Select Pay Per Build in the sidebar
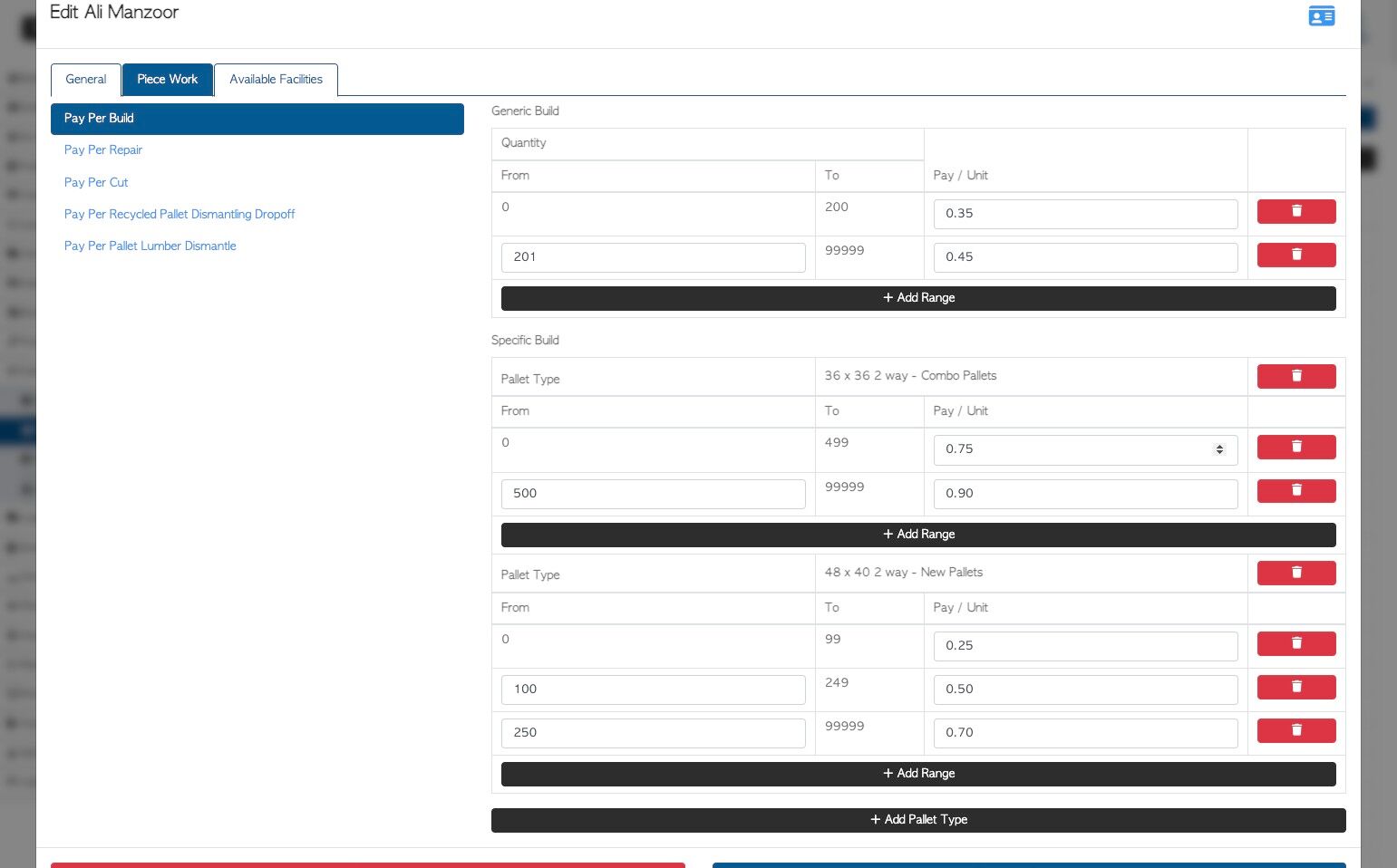The image size is (1397, 868). 257,119
